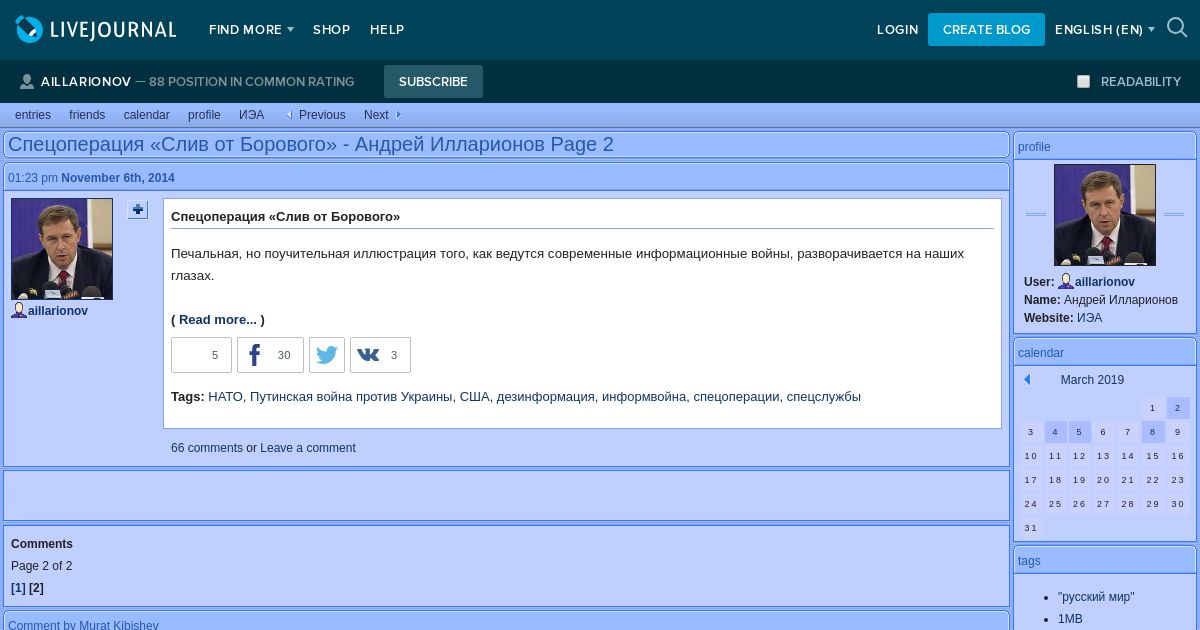The height and width of the screenshot is (630, 1200).
Task: Click the user icon beside AILLARIONOV in header
Action: pyautogui.click(x=27, y=82)
